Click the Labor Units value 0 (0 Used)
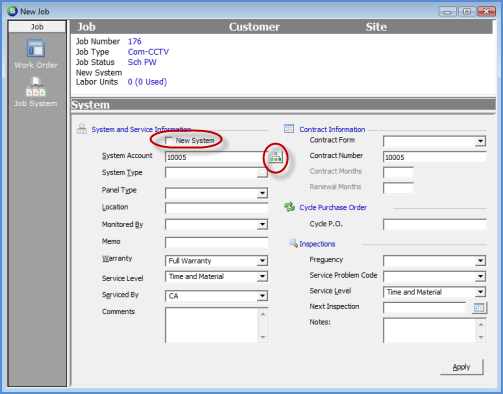503x394 pixels. [x=147, y=82]
